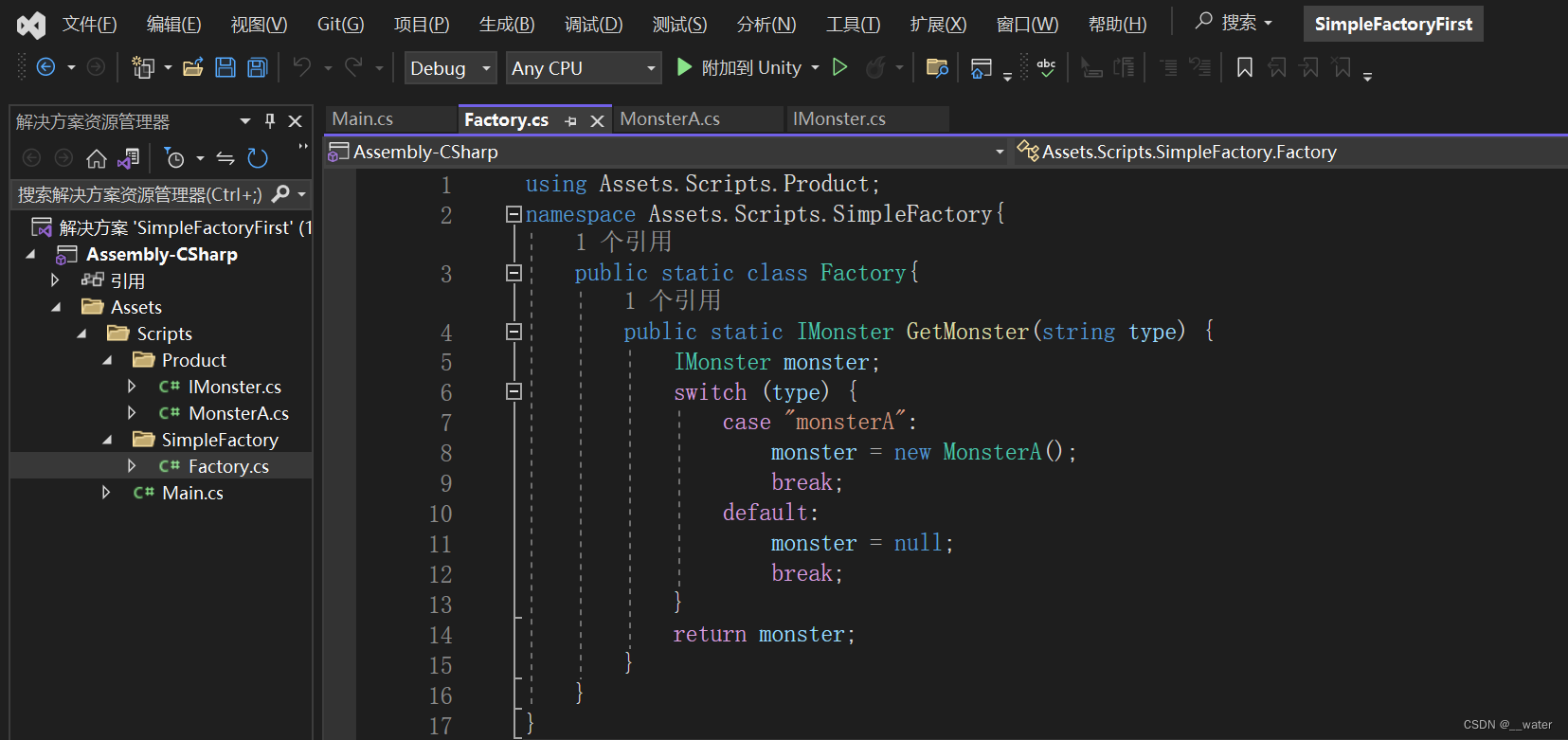
Task: Go to next bookmark icon
Action: 1309,67
